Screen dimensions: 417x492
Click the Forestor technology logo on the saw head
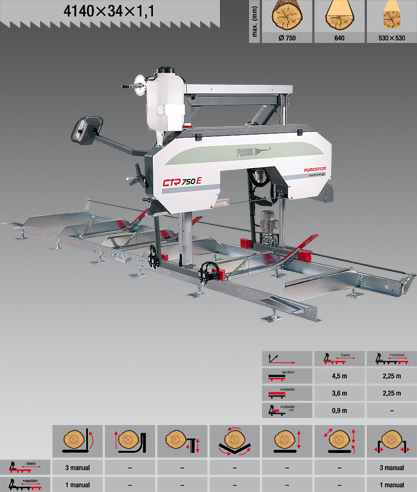(314, 172)
